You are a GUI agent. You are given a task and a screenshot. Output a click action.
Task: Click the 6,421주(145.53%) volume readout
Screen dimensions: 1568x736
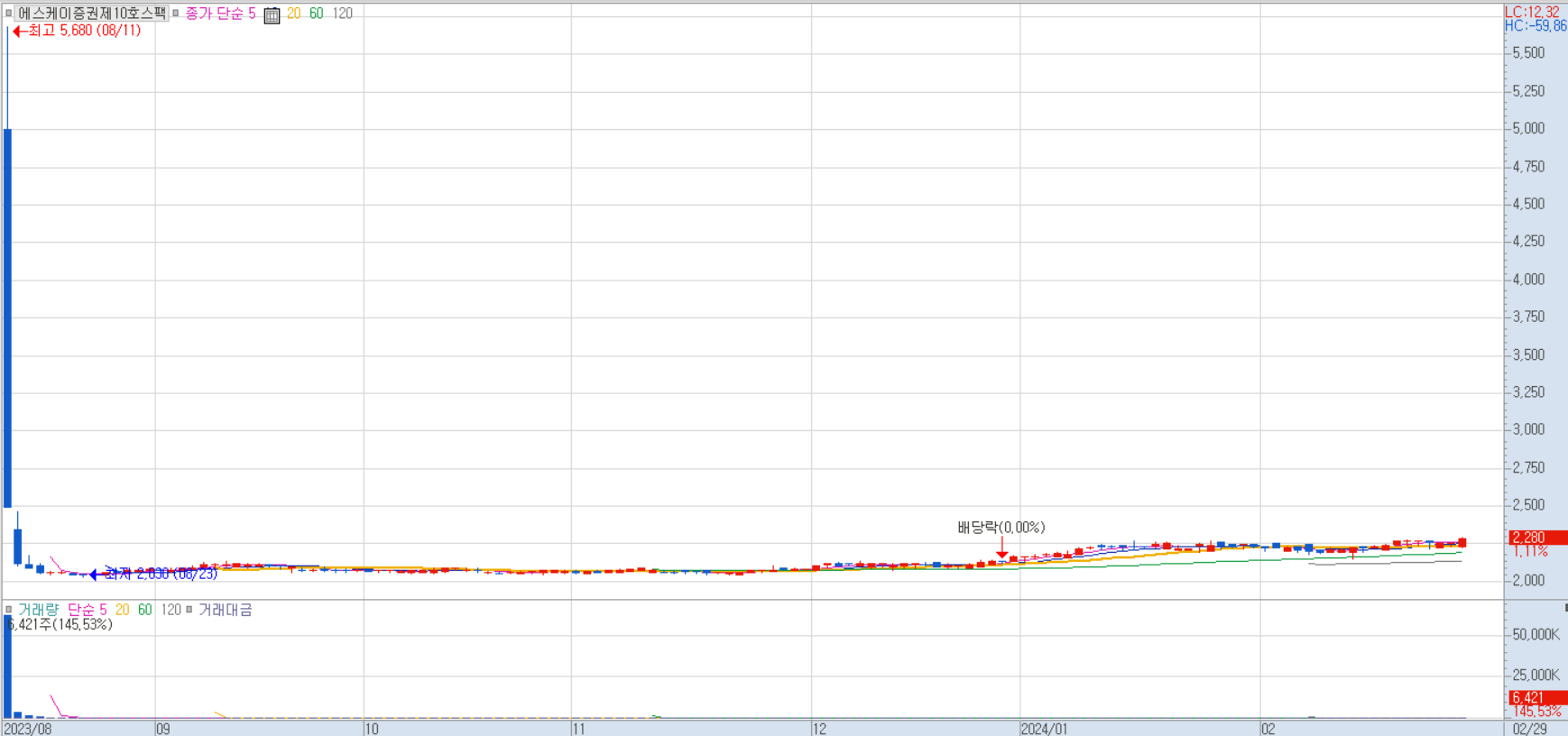(60, 624)
